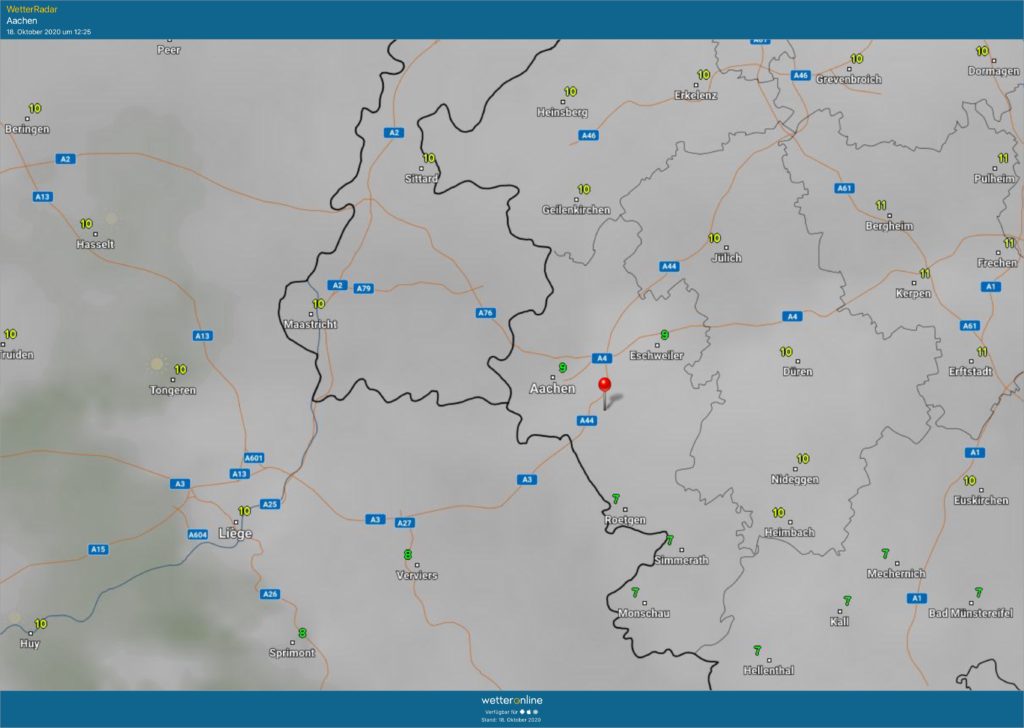
Task: Click the A1 badge left of Bad Münstereifel
Action: click(917, 599)
